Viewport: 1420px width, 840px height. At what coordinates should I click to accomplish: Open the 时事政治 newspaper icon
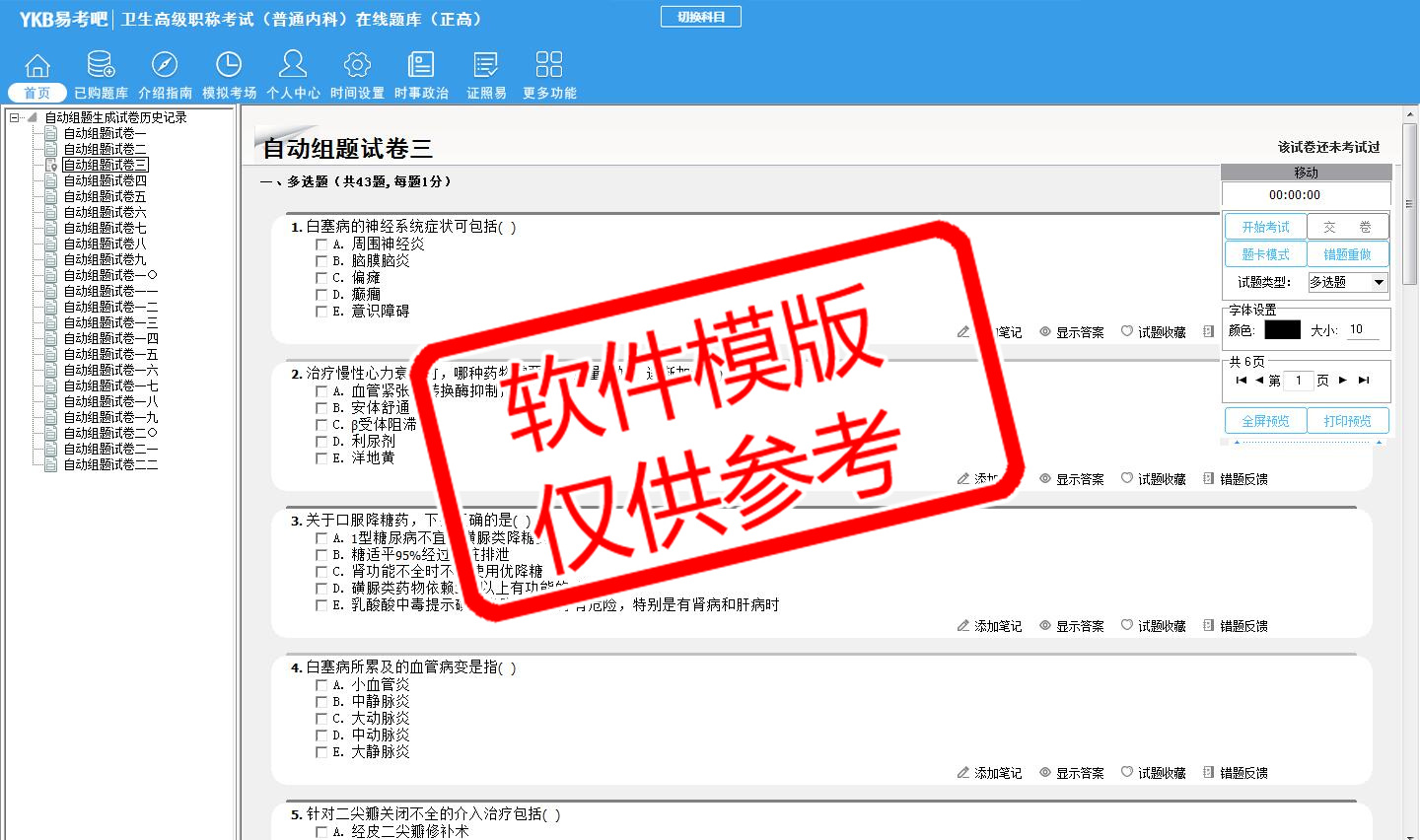click(x=421, y=66)
